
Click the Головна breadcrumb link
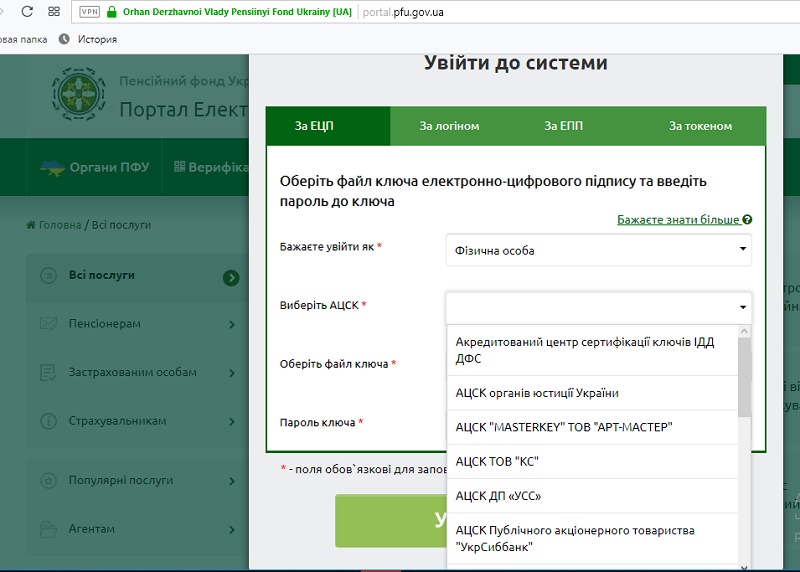tap(59, 225)
